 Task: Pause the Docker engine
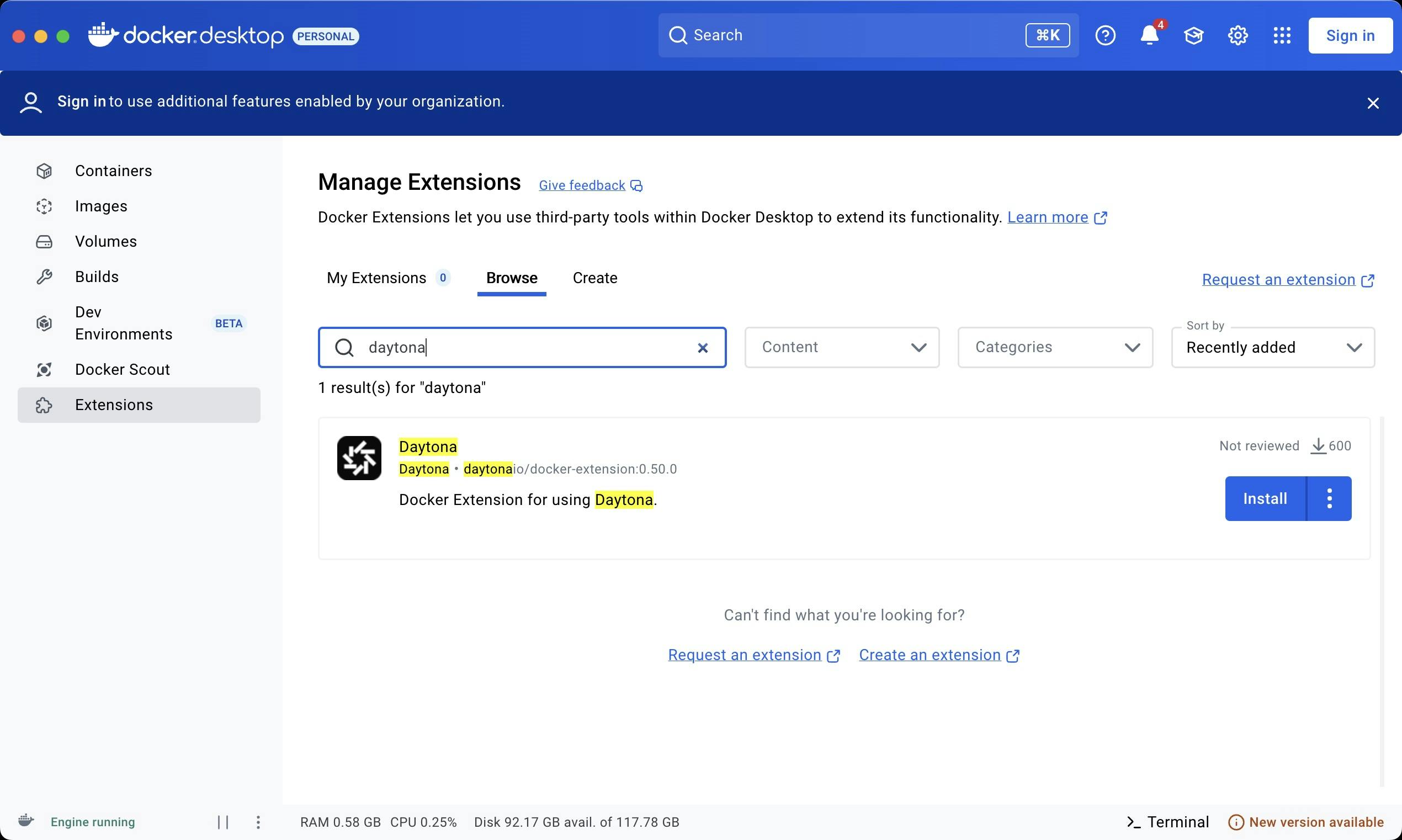click(x=223, y=822)
